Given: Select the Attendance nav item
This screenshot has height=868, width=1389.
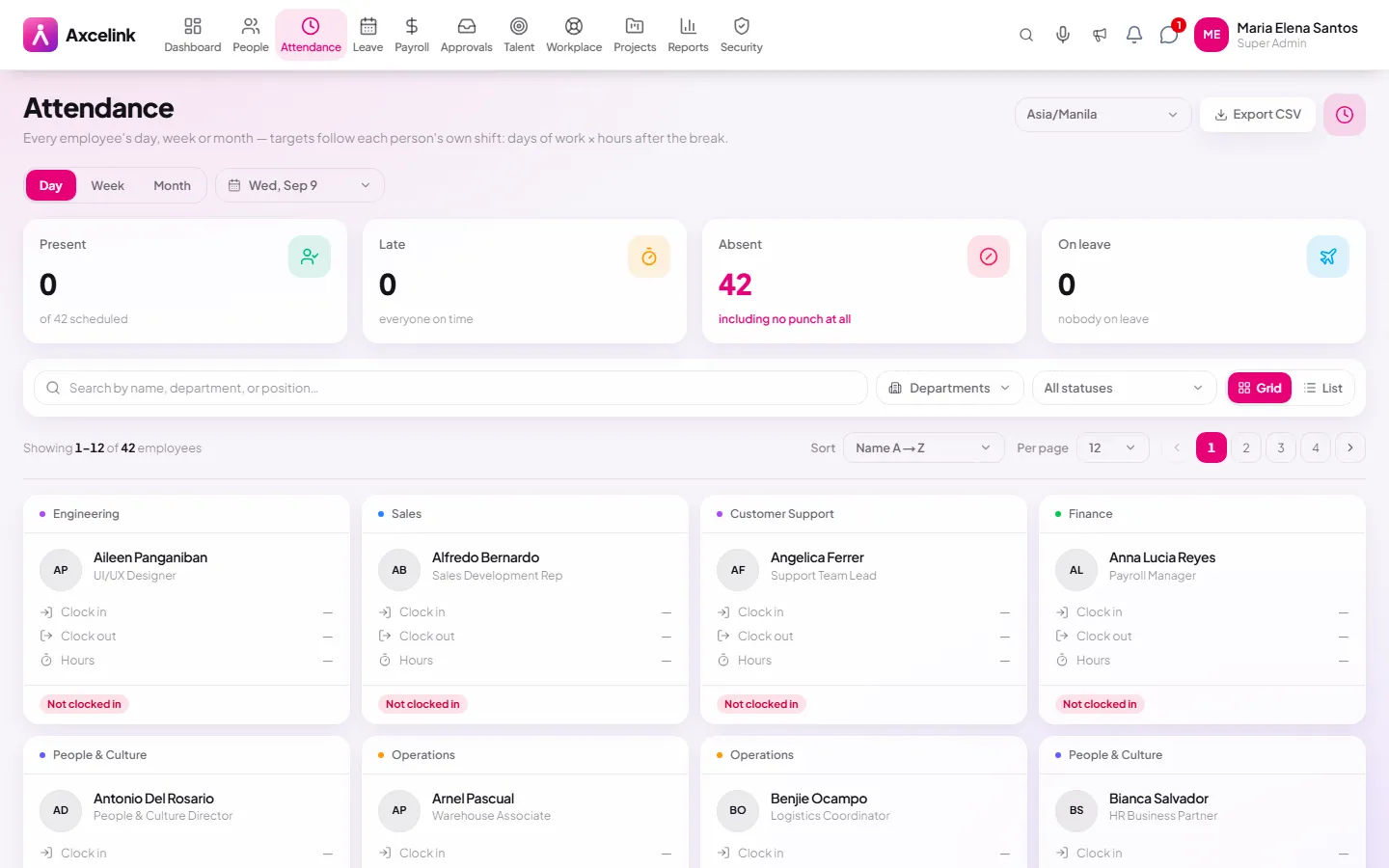Looking at the screenshot, I should (x=311, y=35).
